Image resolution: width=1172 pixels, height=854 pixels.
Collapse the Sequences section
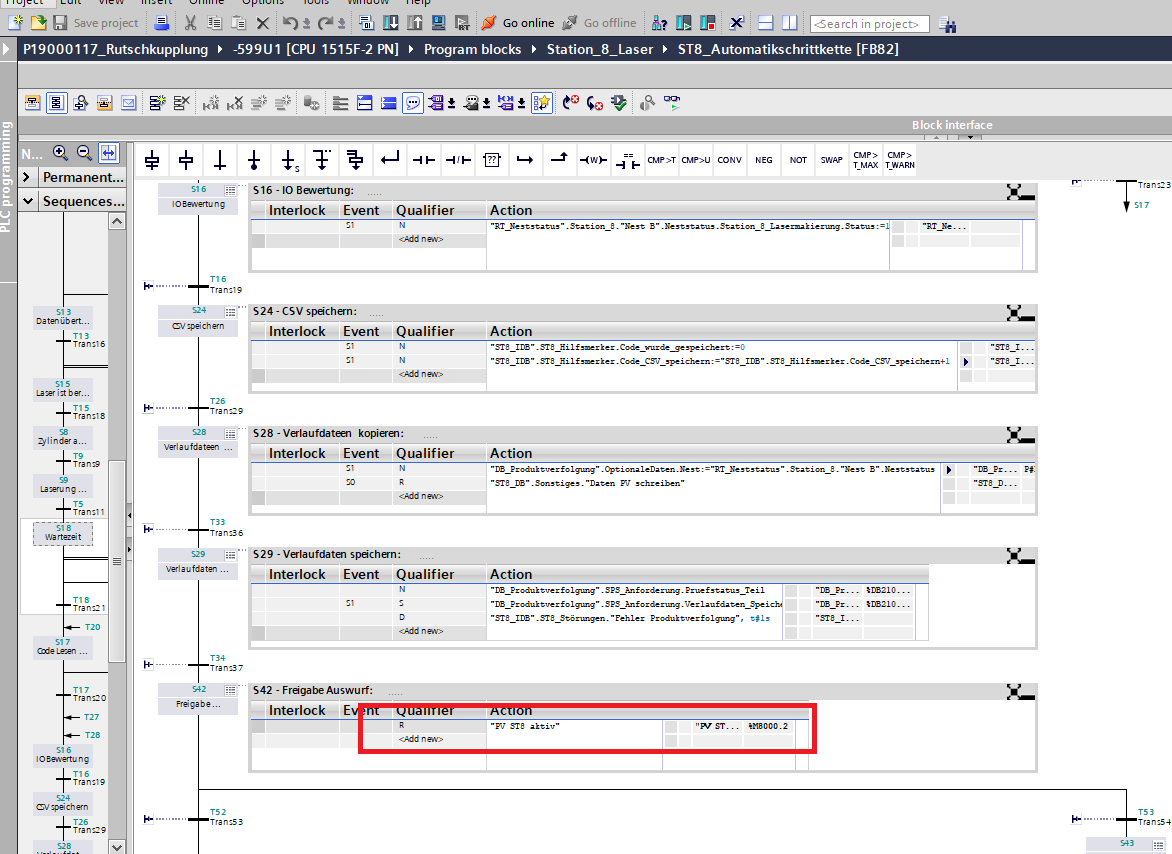point(28,201)
